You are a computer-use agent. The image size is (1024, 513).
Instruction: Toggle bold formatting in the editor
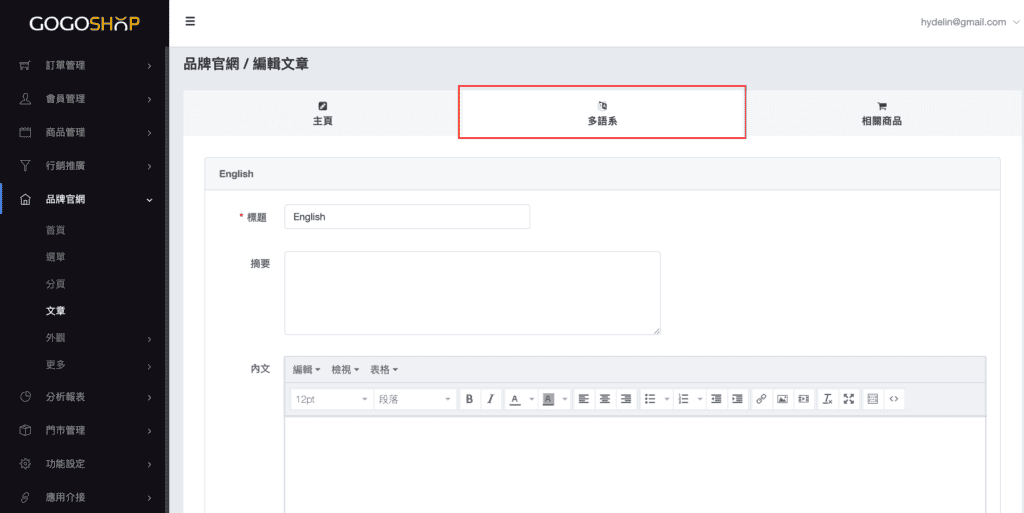click(470, 399)
